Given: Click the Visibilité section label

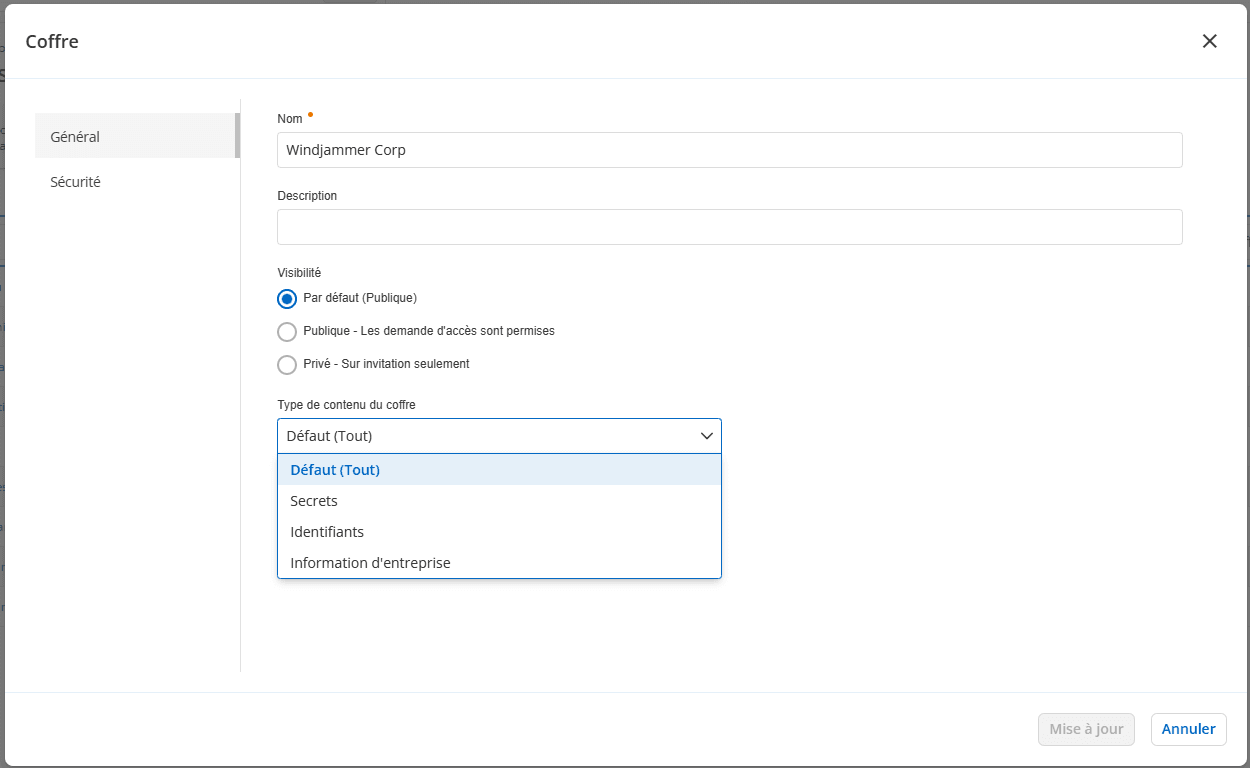Looking at the screenshot, I should (x=299, y=273).
